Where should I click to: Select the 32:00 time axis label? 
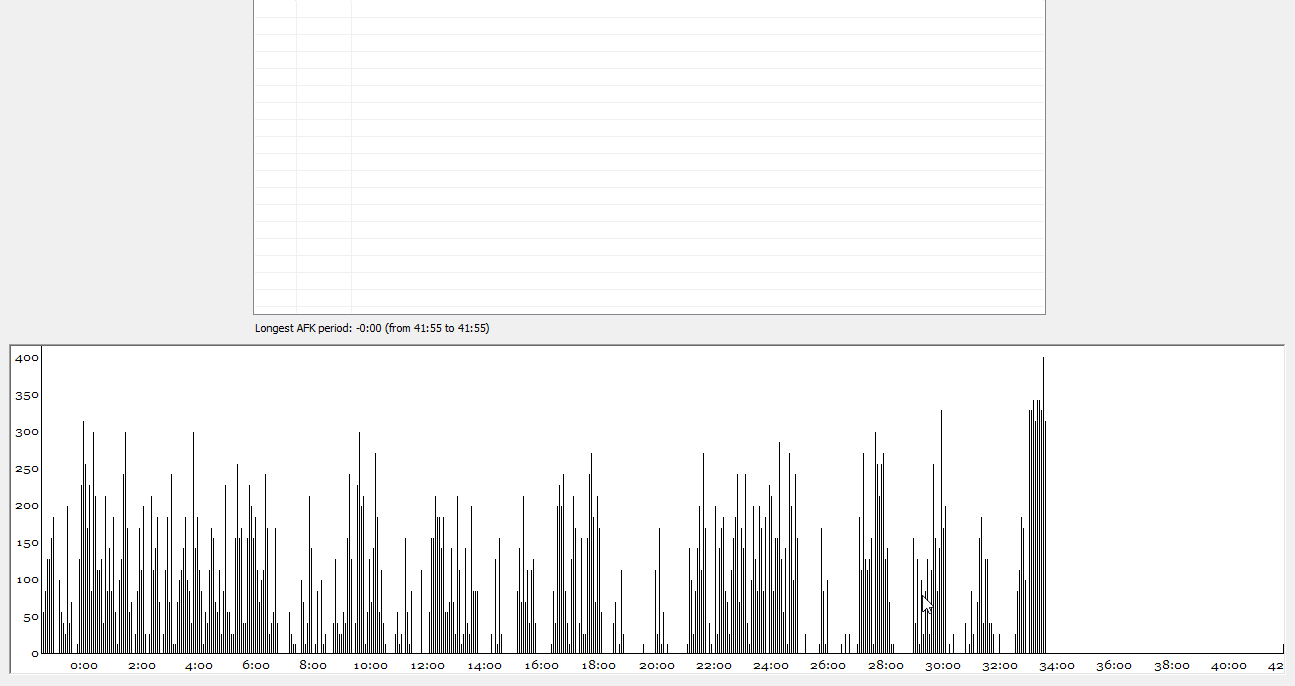[x=1000, y=666]
